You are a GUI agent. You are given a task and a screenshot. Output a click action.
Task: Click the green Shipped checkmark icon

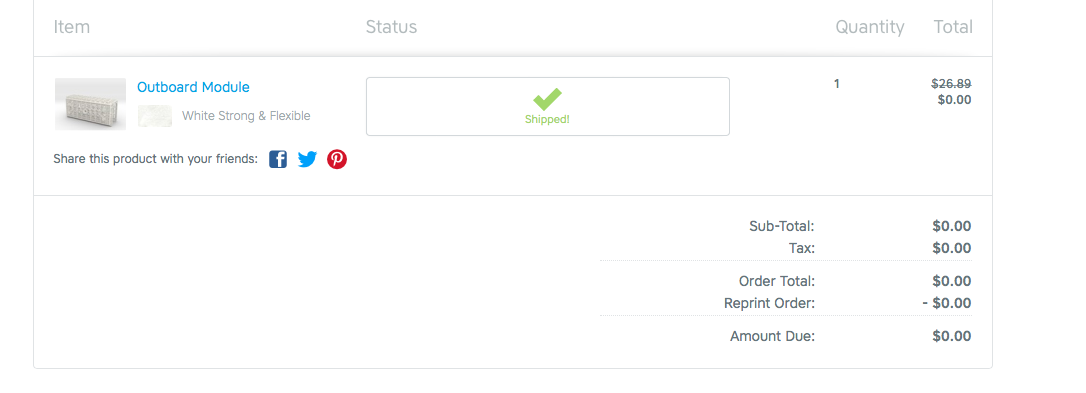(x=547, y=99)
